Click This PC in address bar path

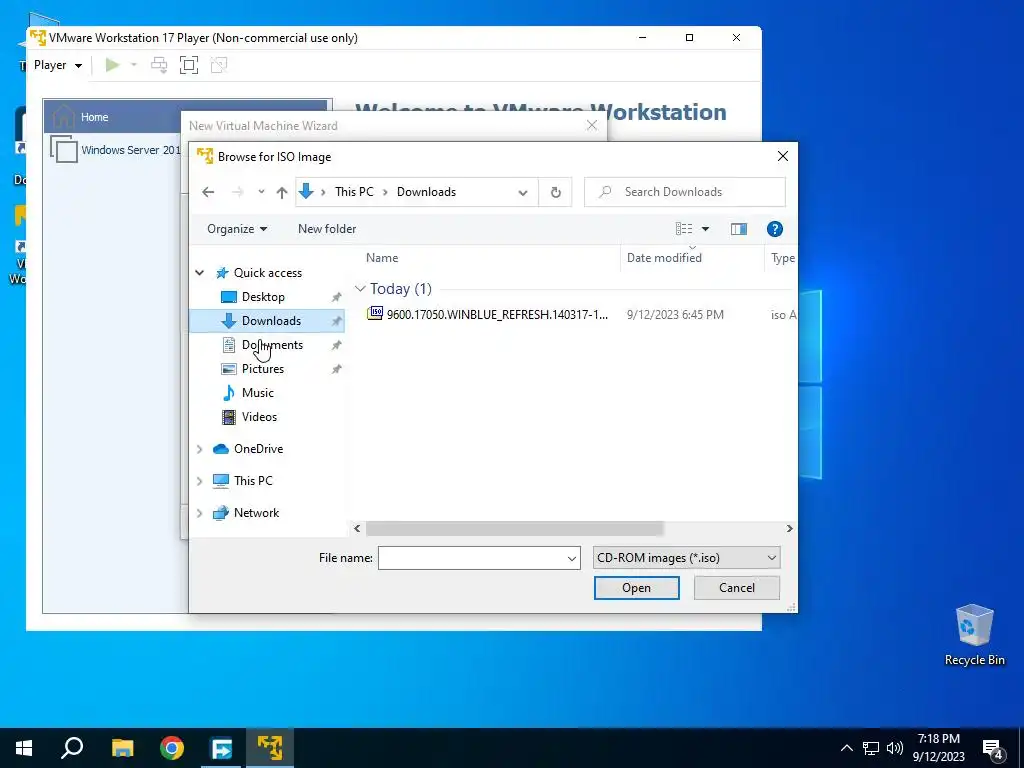pos(354,192)
